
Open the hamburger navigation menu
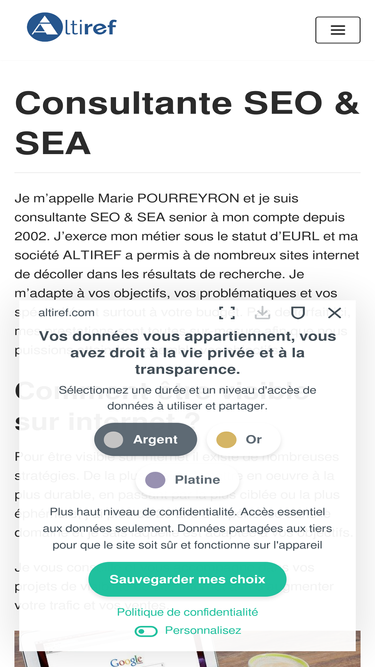tap(338, 30)
